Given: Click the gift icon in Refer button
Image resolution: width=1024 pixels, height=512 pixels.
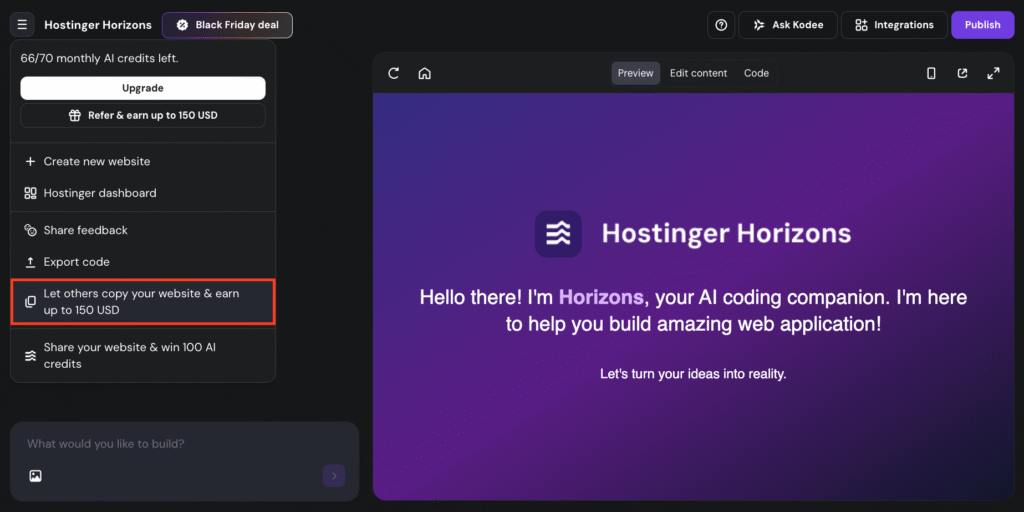Looking at the screenshot, I should 75,116.
